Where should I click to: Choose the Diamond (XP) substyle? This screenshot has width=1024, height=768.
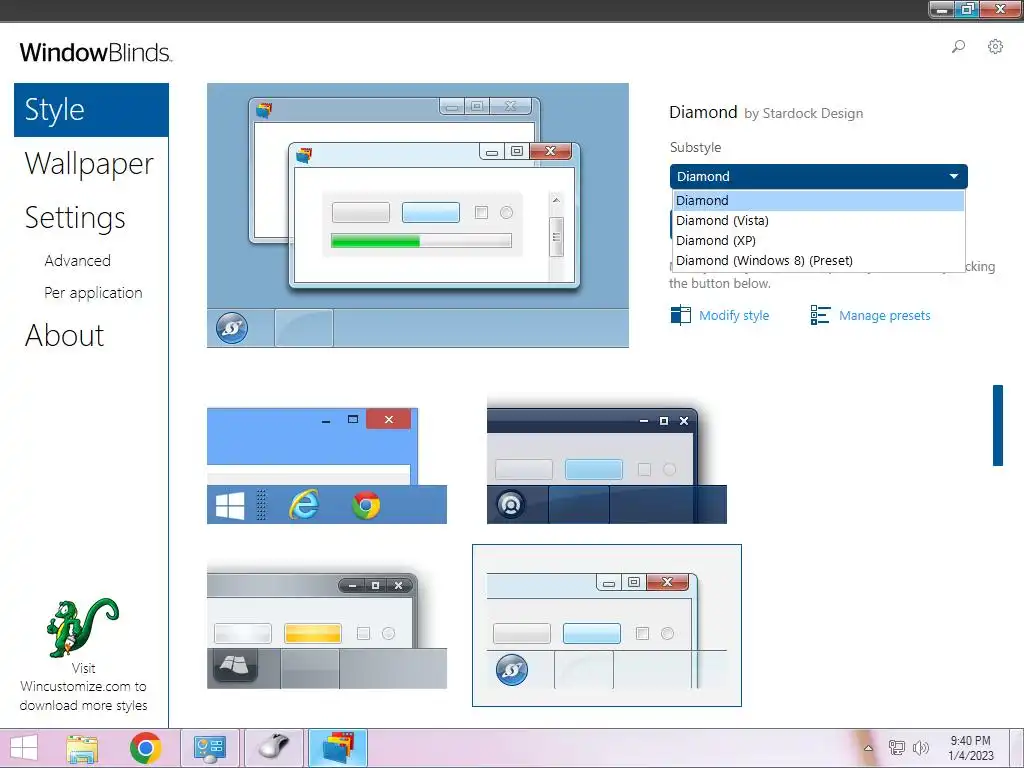[818, 240]
